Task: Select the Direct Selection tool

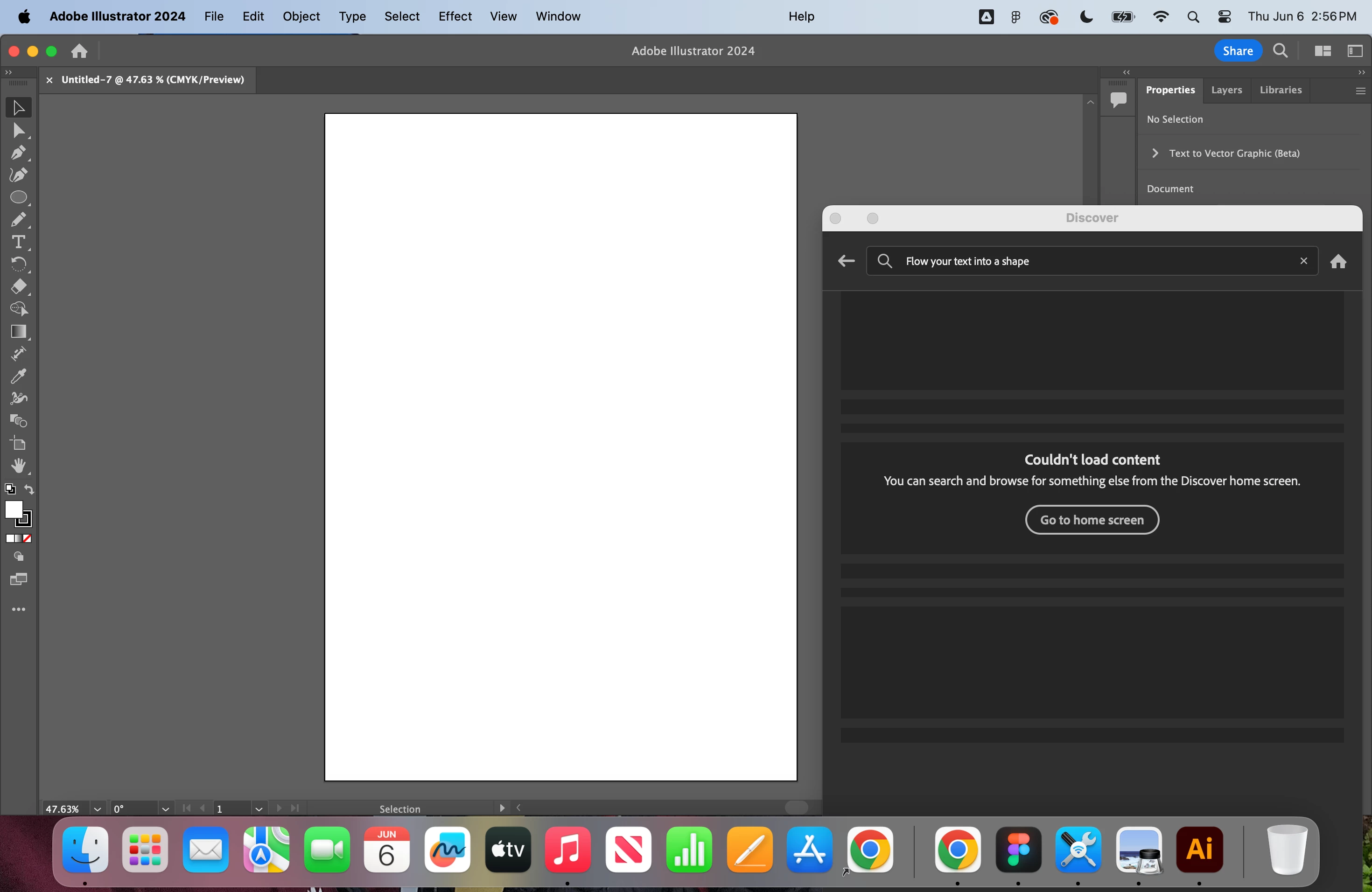Action: (19, 131)
